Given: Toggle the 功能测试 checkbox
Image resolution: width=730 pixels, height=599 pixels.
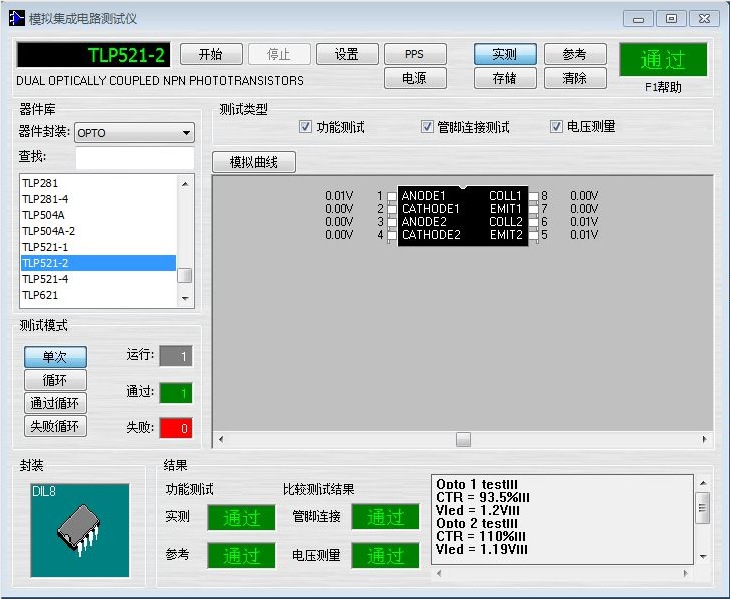Looking at the screenshot, I should coord(305,127).
